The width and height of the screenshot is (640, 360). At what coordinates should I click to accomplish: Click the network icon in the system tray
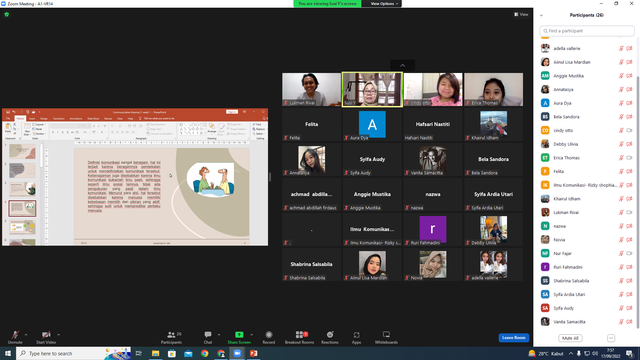point(587,353)
